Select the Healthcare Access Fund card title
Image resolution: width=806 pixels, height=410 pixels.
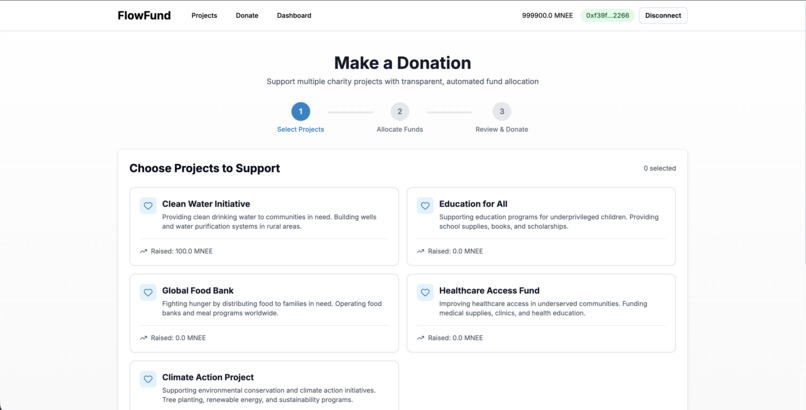(489, 291)
